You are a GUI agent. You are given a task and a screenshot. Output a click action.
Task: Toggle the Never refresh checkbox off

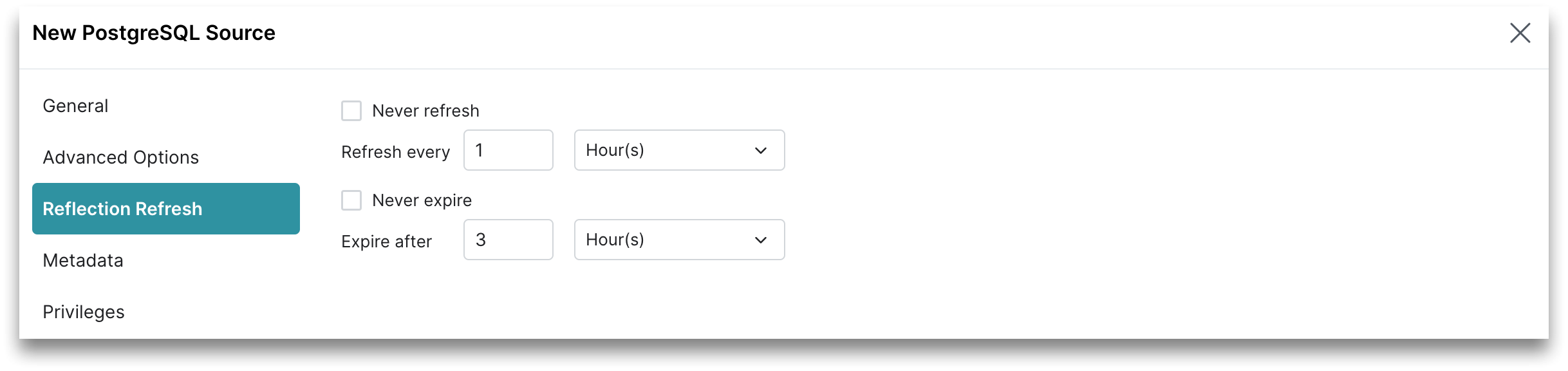pos(351,110)
